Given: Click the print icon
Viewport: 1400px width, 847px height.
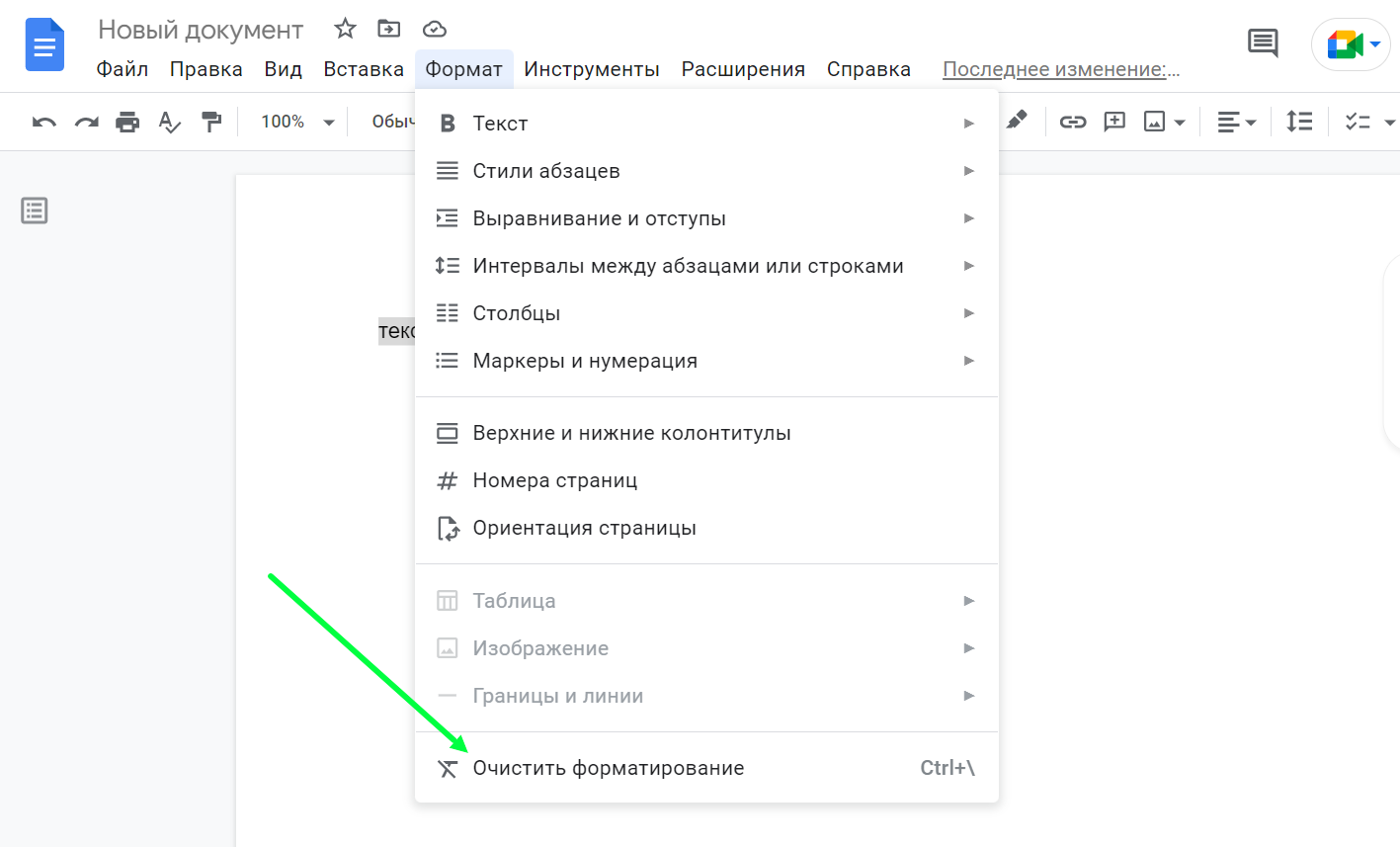Looking at the screenshot, I should click(127, 122).
